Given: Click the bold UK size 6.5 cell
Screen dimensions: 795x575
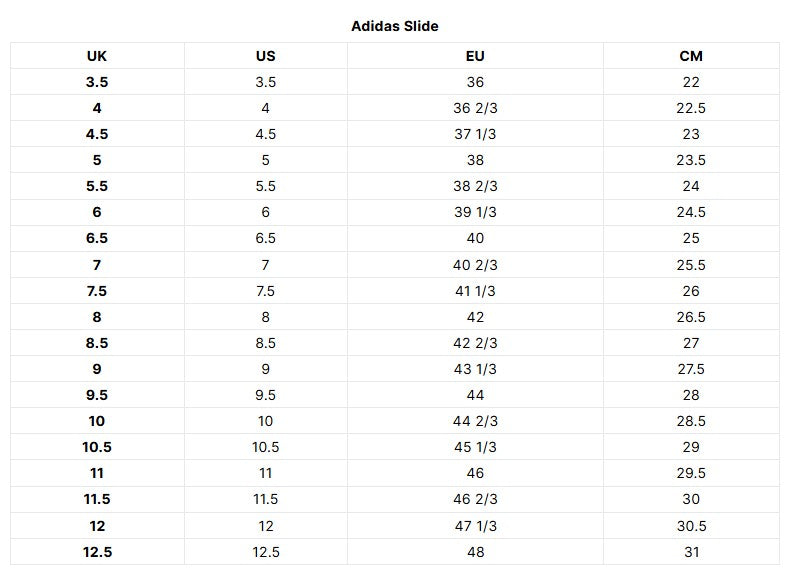Looking at the screenshot, I should 97,238.
